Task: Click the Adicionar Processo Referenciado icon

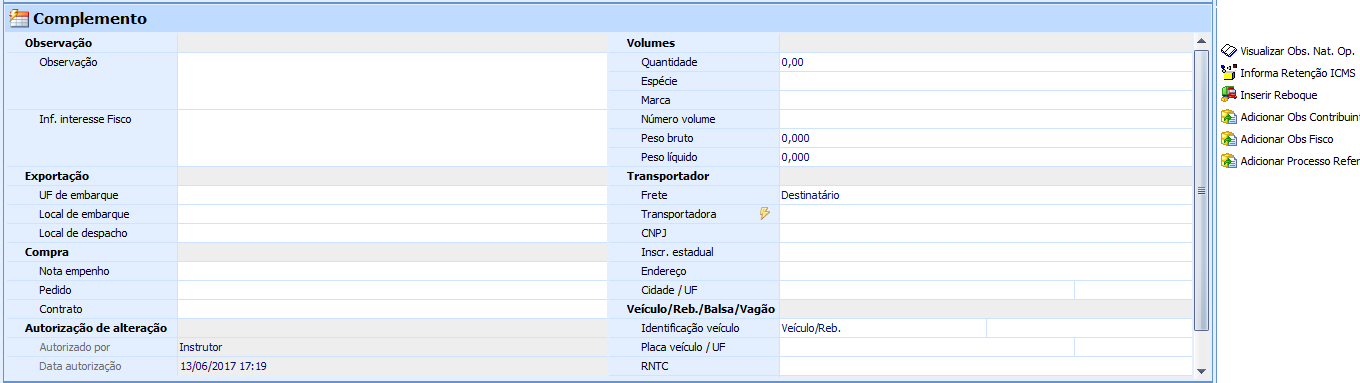Action: [x=1229, y=161]
